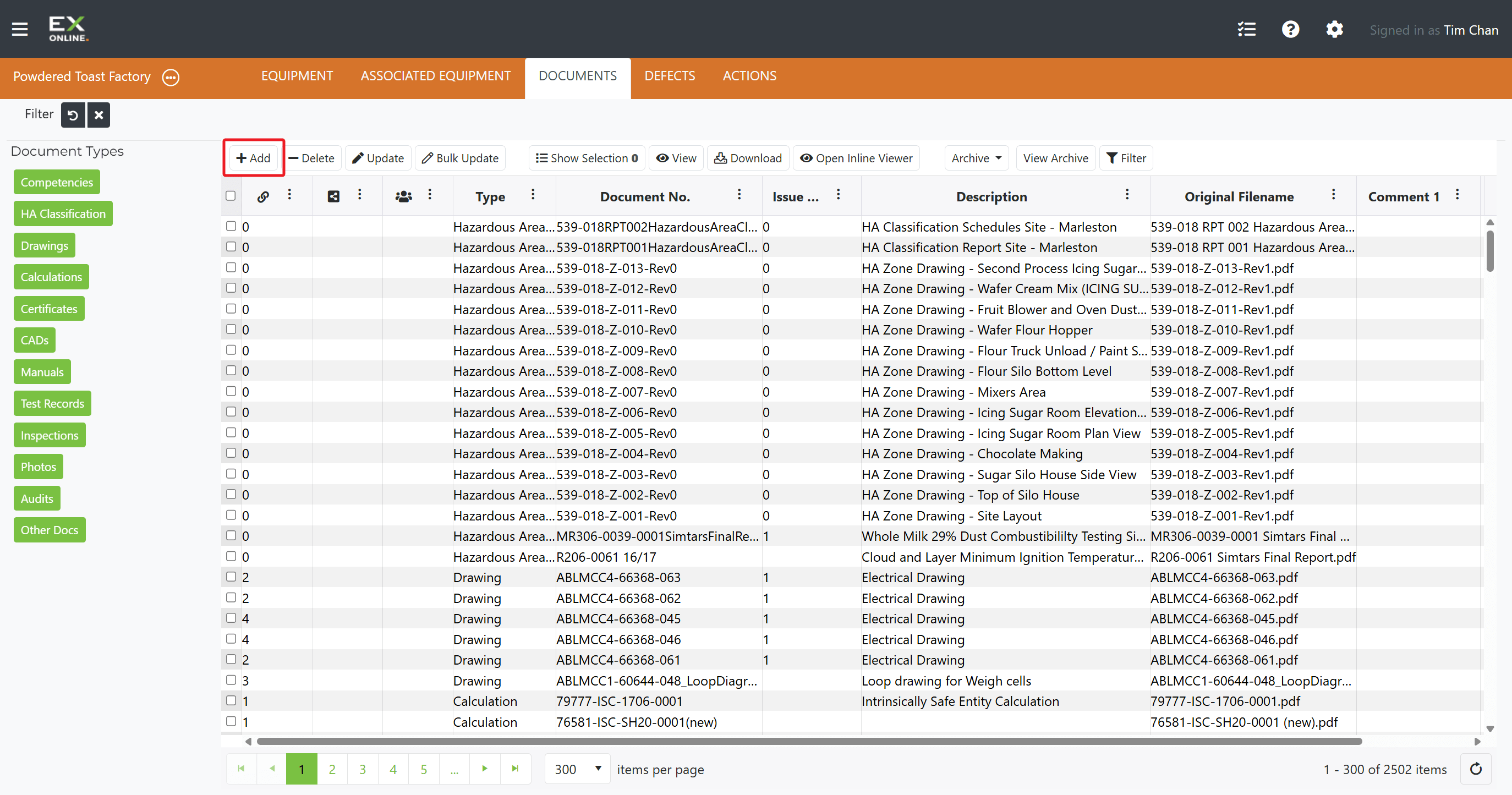Viewport: 1512px width, 795px height.
Task: Click the Download button
Action: coord(748,158)
